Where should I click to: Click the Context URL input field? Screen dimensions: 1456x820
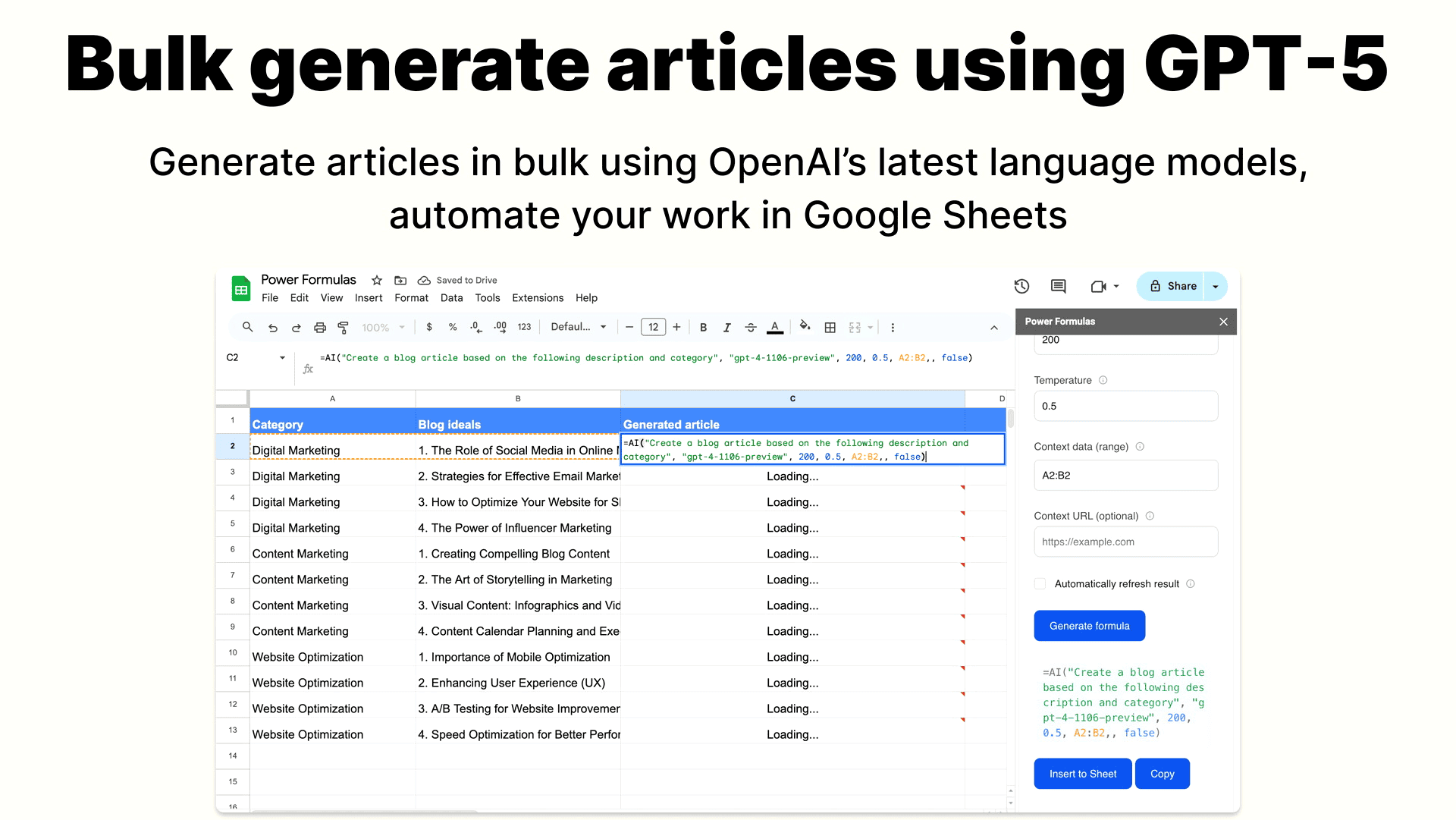(x=1126, y=542)
